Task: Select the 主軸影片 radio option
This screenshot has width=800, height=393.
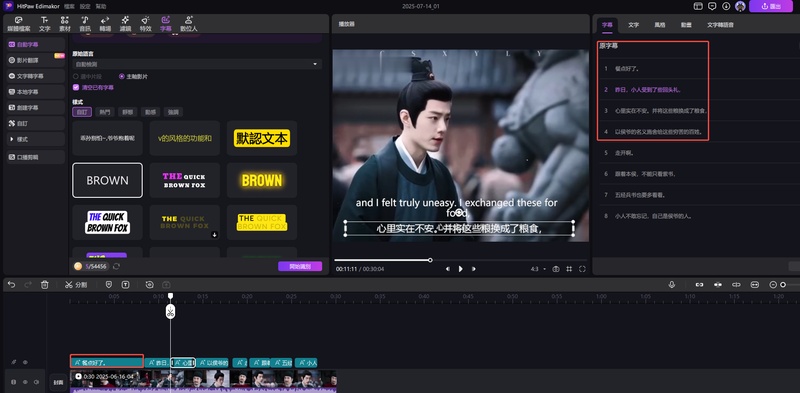Action: pyautogui.click(x=133, y=76)
